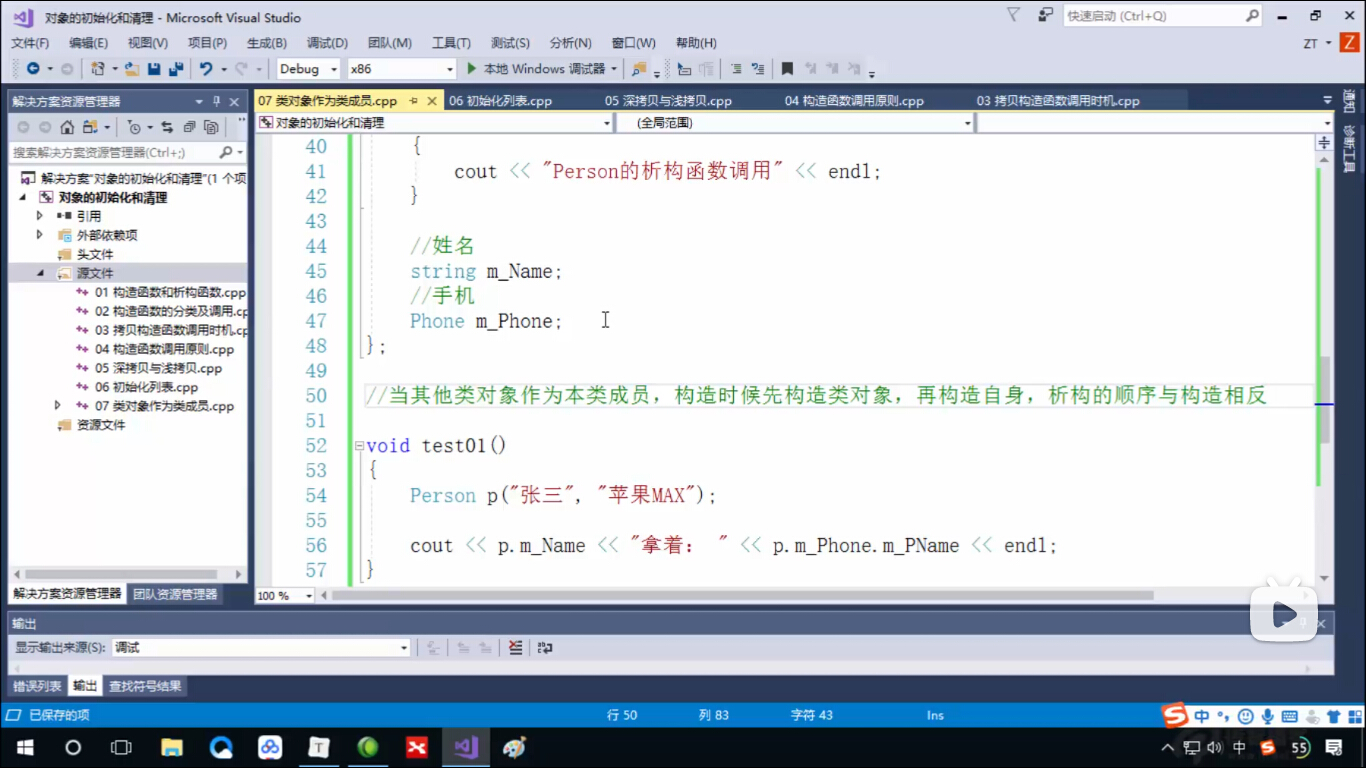
Task: Toggle auto-hide pin on Solution Explorer
Action: tap(216, 101)
